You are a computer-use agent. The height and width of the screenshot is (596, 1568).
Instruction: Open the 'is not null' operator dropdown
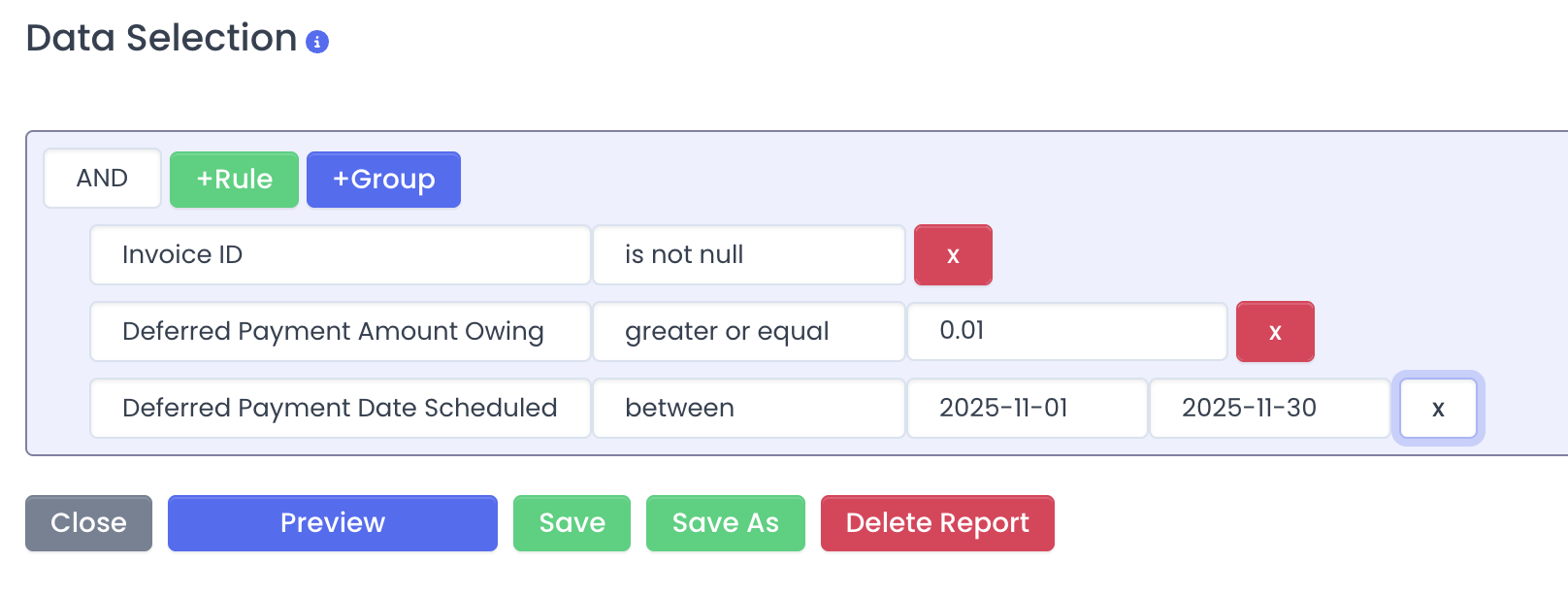pos(748,255)
